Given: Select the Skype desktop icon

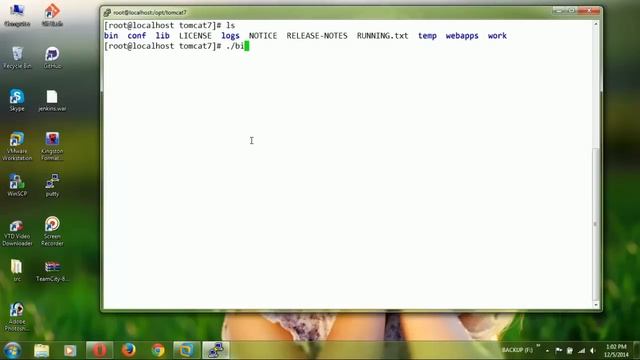Looking at the screenshot, I should tap(17, 100).
